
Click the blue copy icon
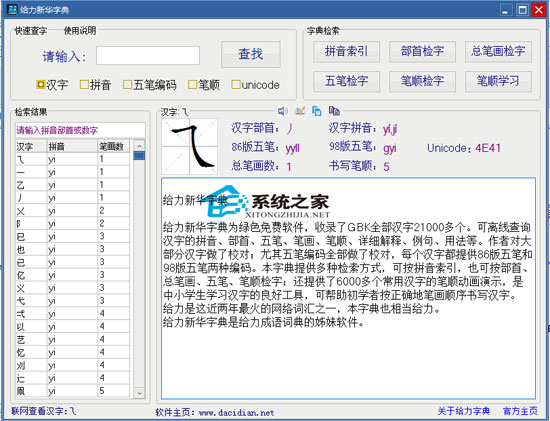pyautogui.click(x=317, y=111)
